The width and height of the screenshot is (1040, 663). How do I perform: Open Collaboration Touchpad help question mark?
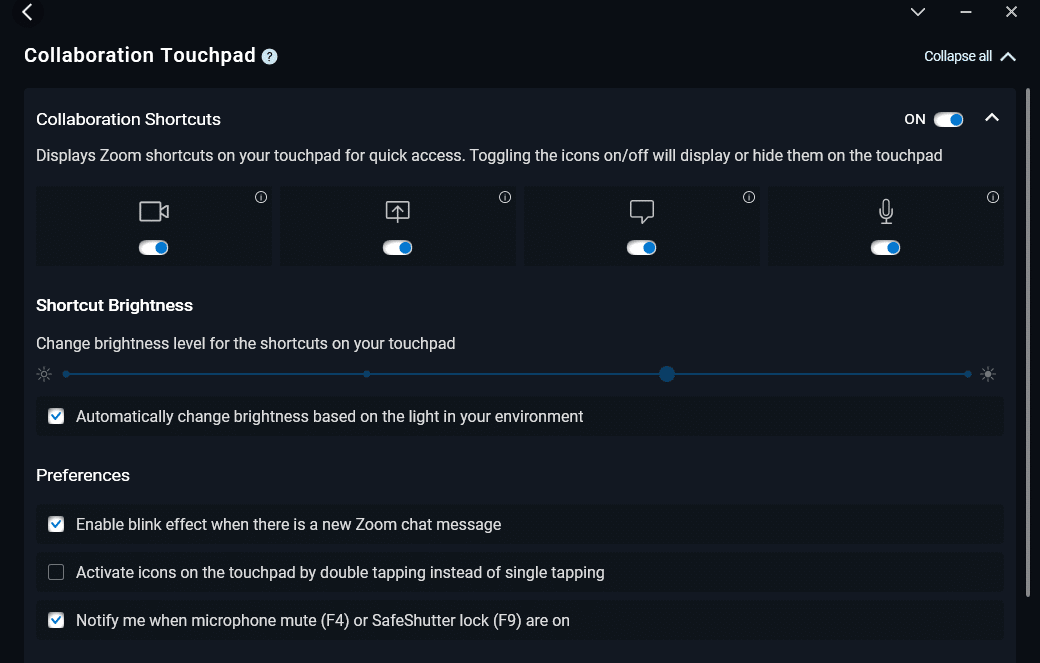point(269,56)
